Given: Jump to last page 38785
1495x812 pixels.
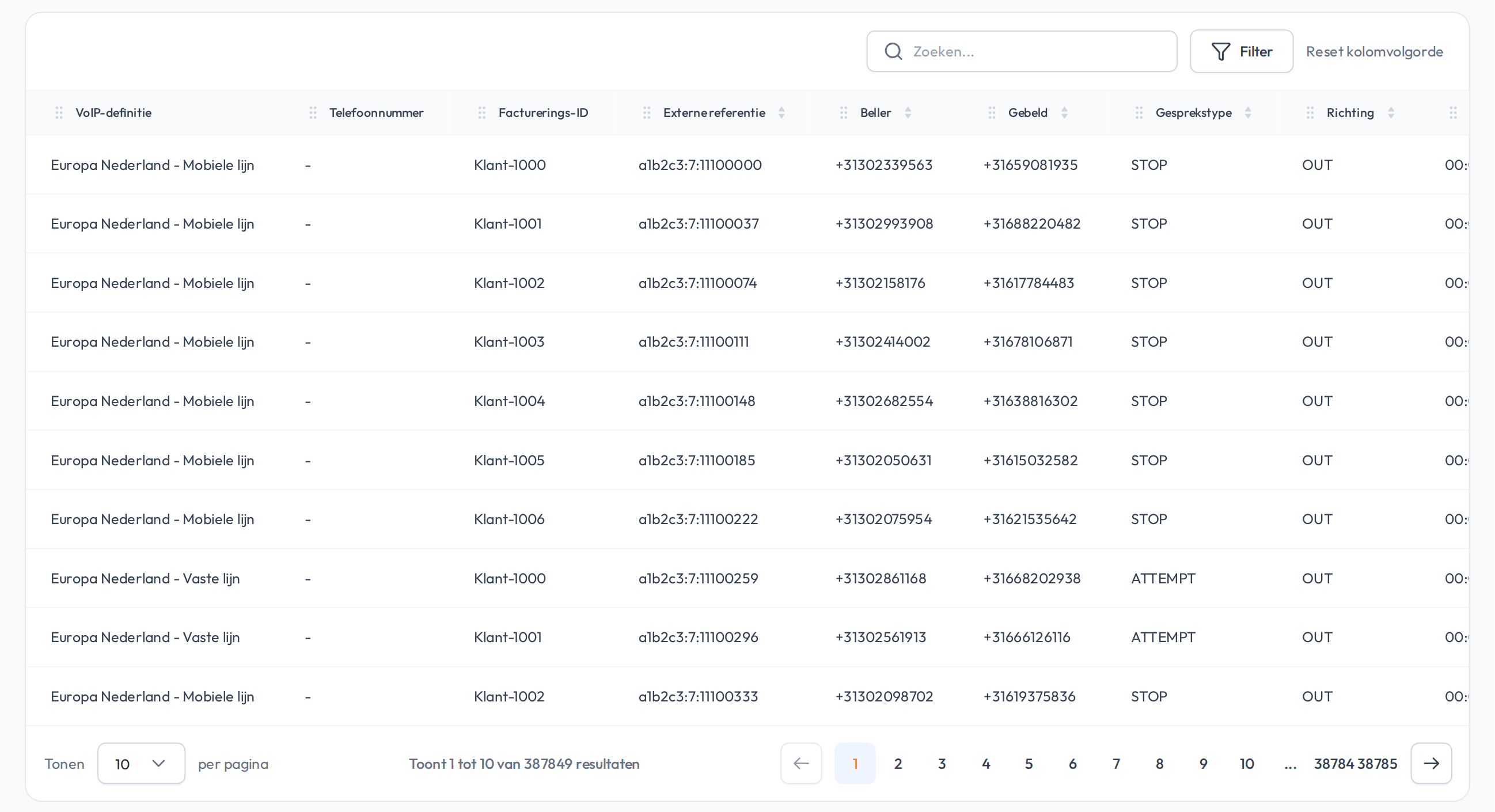Looking at the screenshot, I should point(1377,763).
